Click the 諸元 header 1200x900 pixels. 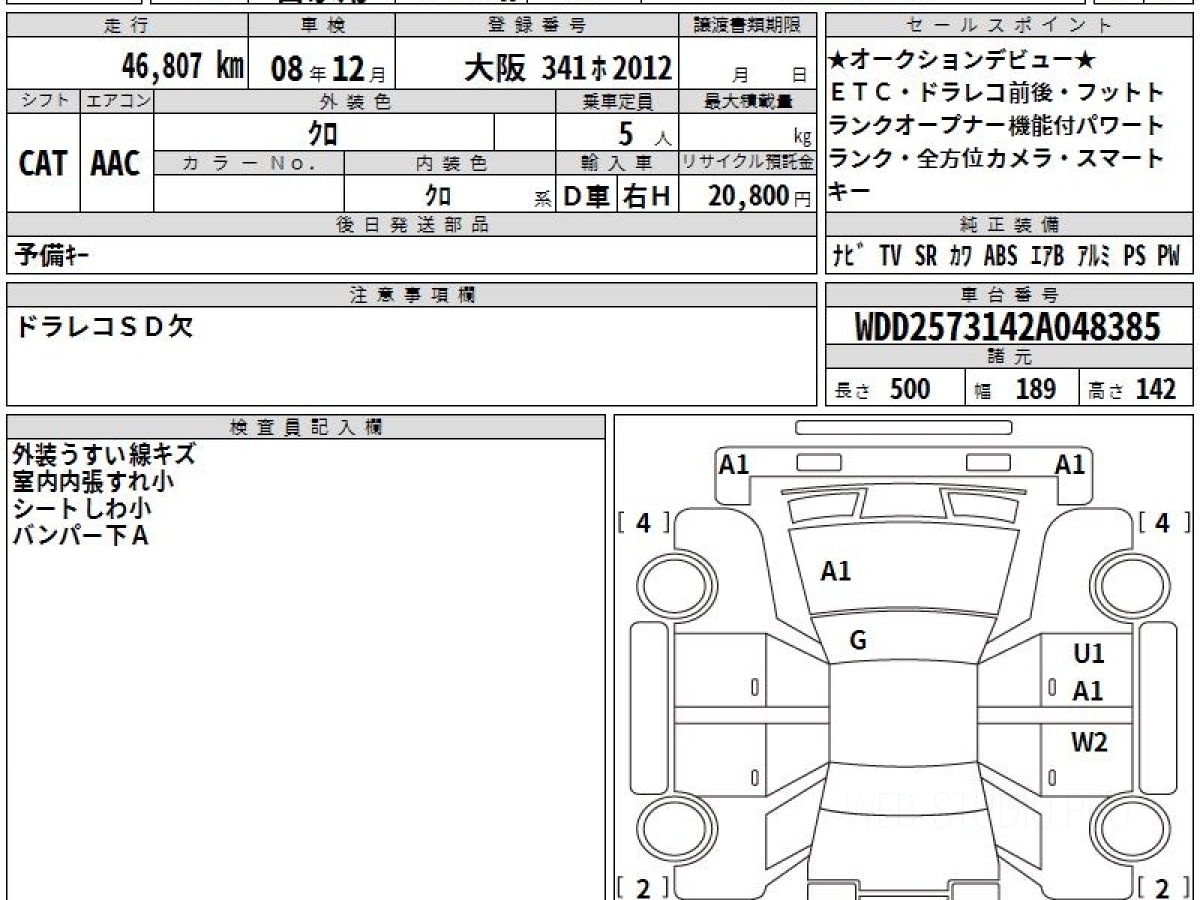pyautogui.click(x=1009, y=357)
